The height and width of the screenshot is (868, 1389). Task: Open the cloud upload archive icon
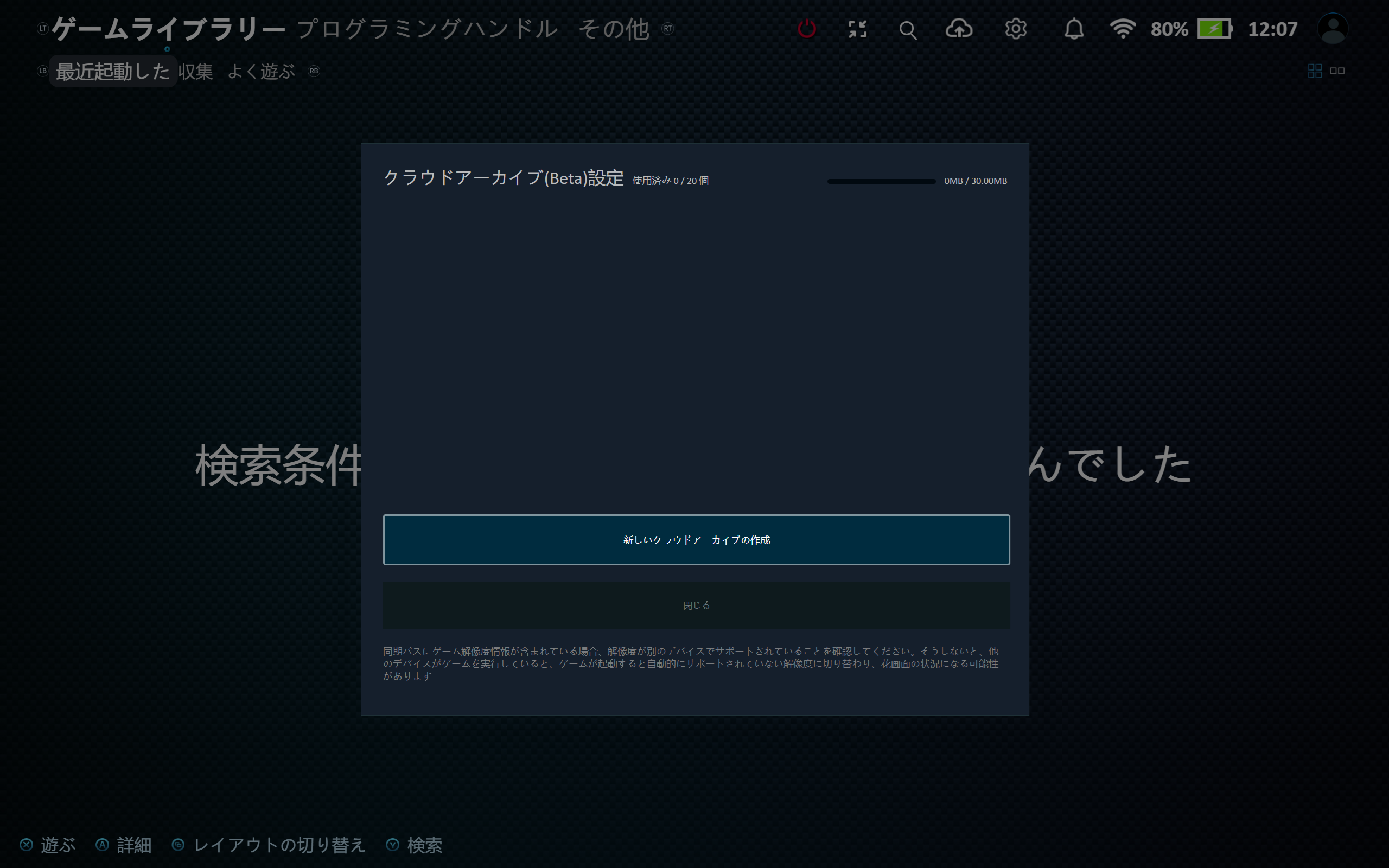pos(959,29)
